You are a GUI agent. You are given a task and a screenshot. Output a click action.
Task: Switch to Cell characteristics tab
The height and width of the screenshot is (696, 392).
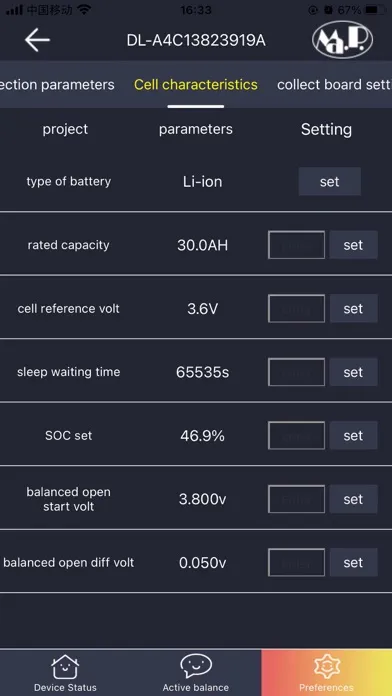196,85
